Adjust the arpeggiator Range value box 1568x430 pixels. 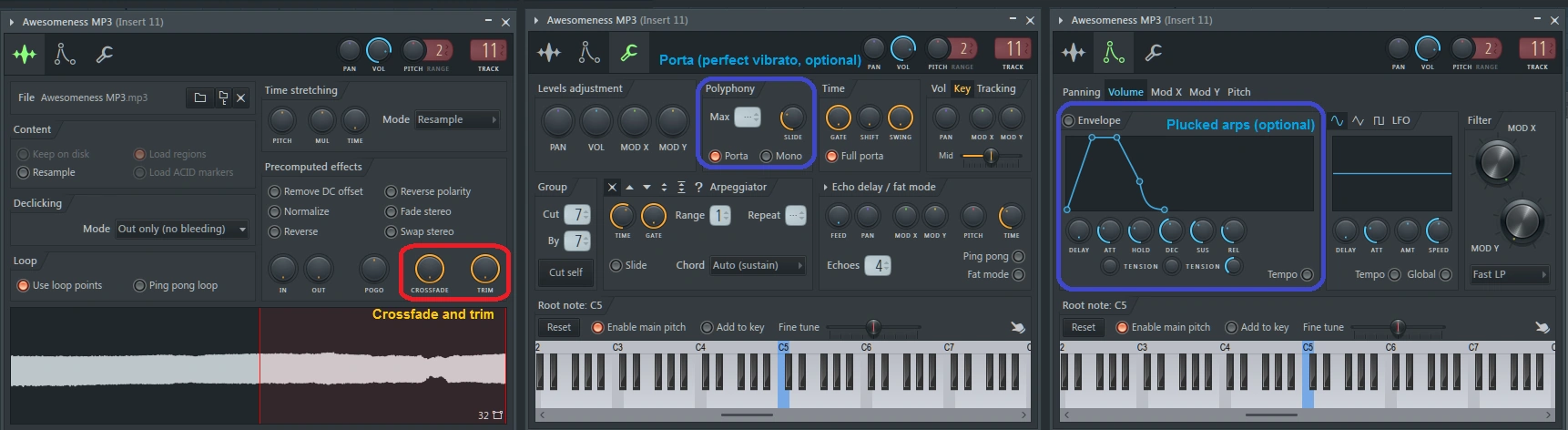(720, 215)
